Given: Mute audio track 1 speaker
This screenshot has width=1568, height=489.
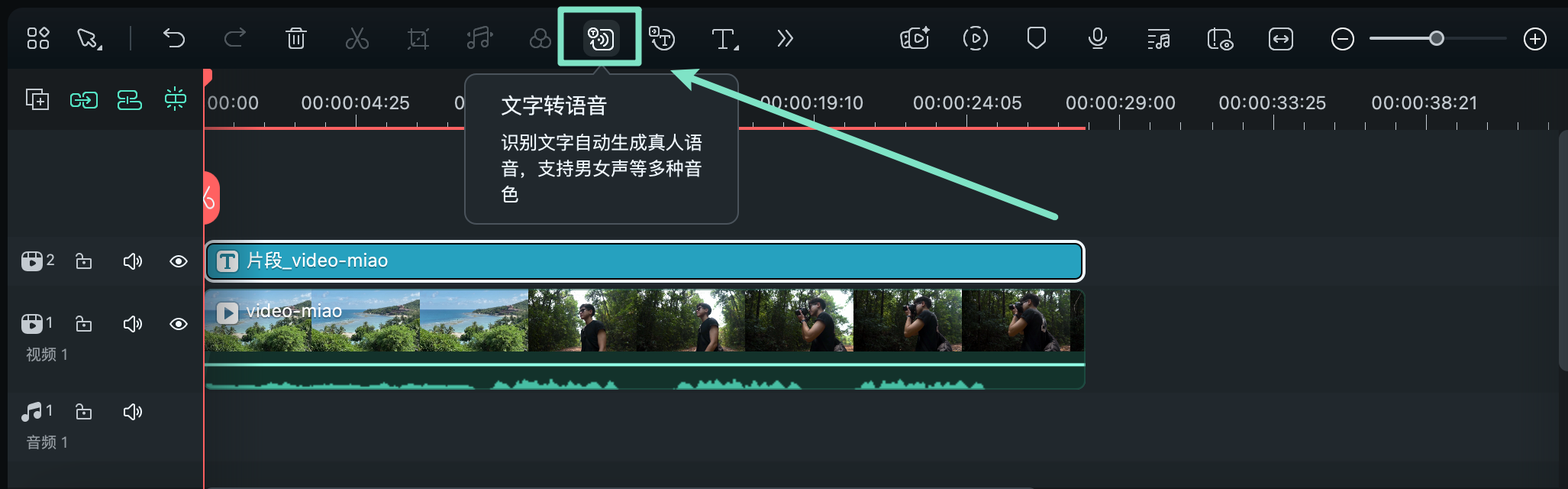Looking at the screenshot, I should tap(133, 412).
